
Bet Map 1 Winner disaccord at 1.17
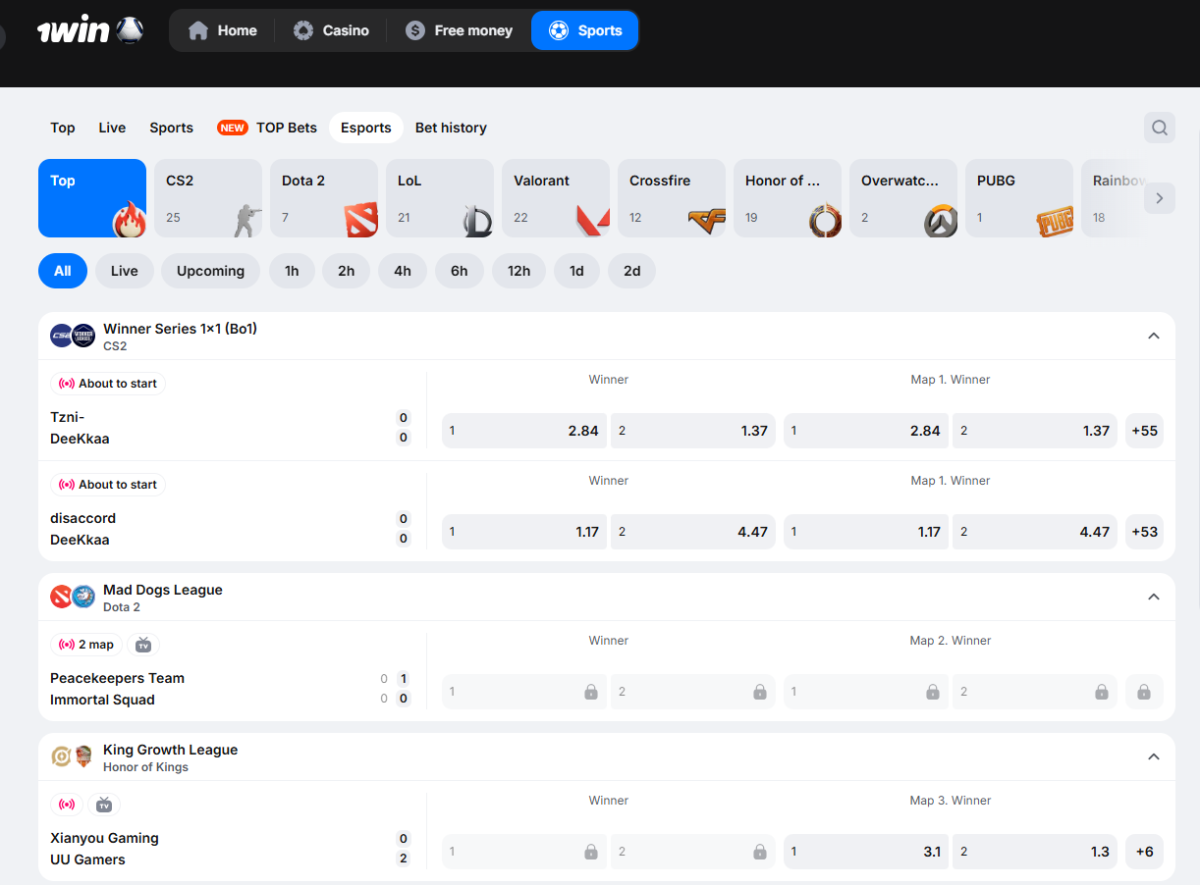click(x=866, y=532)
